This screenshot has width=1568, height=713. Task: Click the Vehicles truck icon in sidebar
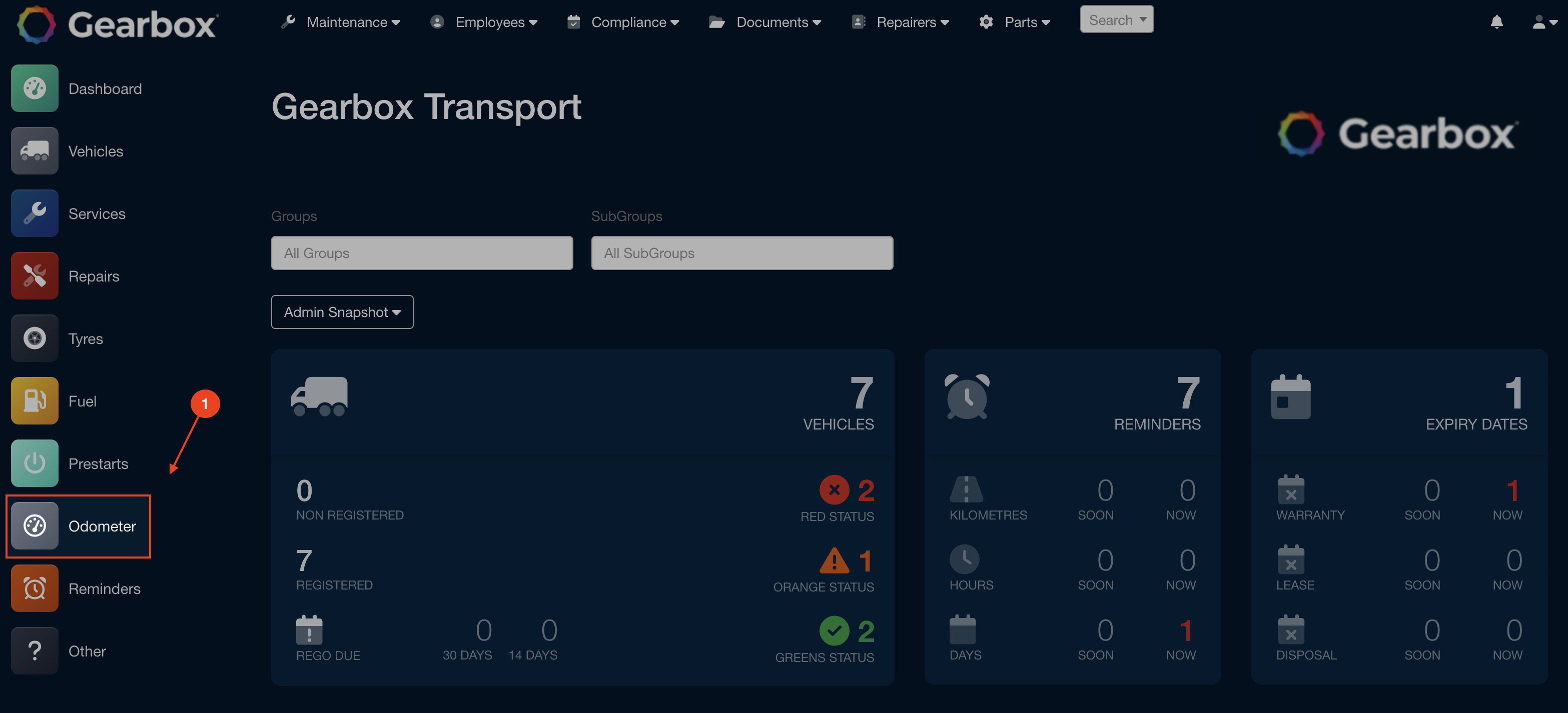click(x=35, y=151)
